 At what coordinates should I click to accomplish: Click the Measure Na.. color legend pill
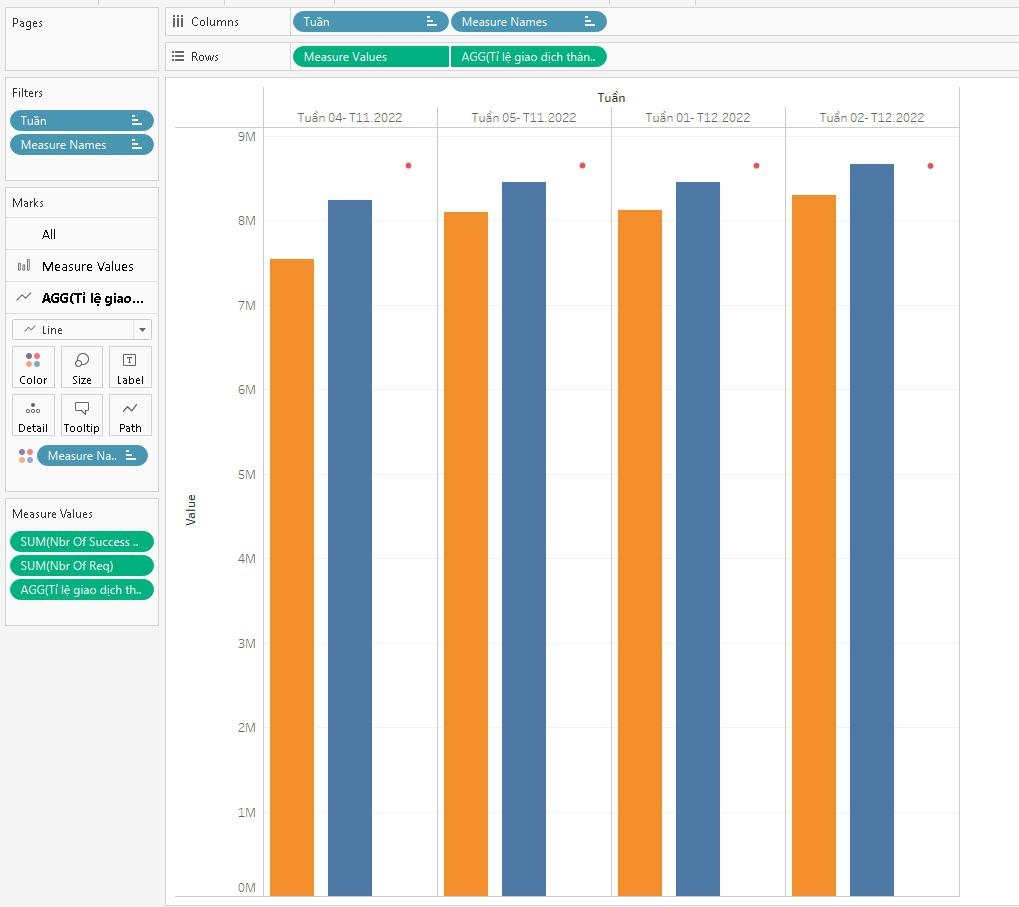pyautogui.click(x=87, y=455)
